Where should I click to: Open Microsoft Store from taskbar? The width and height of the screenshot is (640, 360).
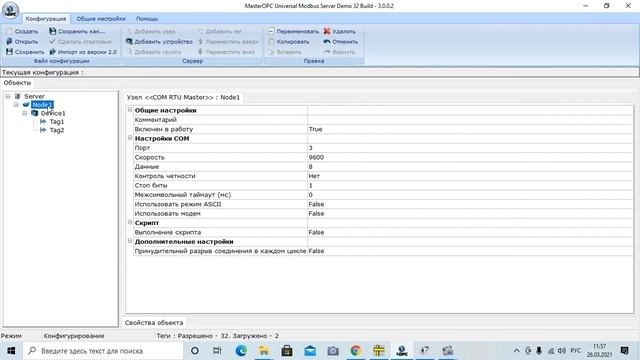click(x=287, y=351)
